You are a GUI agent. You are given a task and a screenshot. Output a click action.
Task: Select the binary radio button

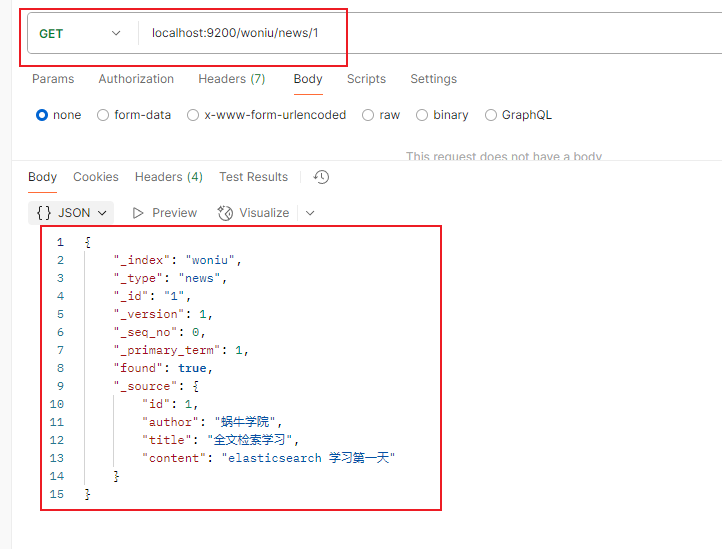coord(422,115)
